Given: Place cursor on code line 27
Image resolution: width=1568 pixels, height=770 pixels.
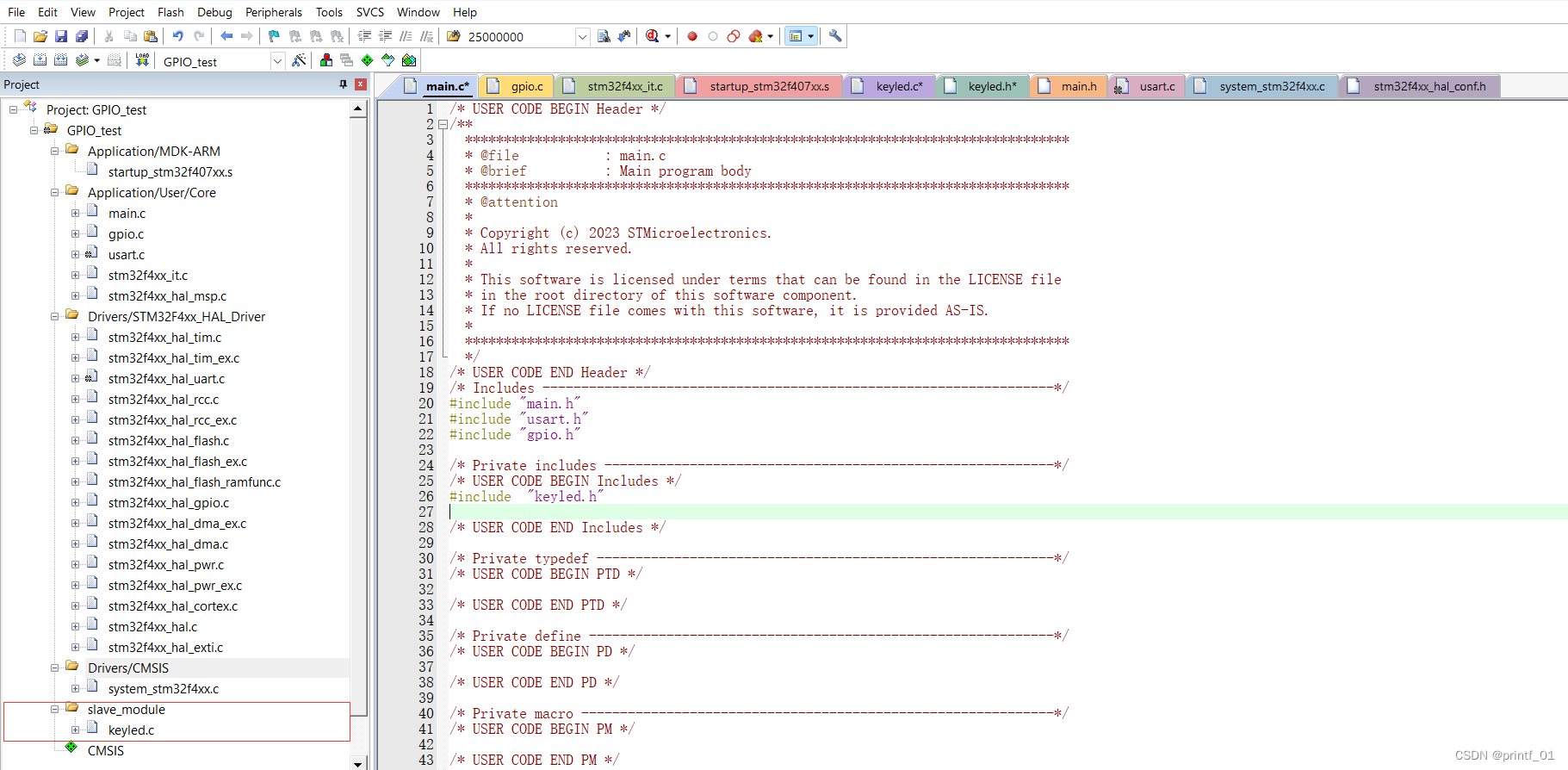Looking at the screenshot, I should pyautogui.click(x=1007, y=512).
